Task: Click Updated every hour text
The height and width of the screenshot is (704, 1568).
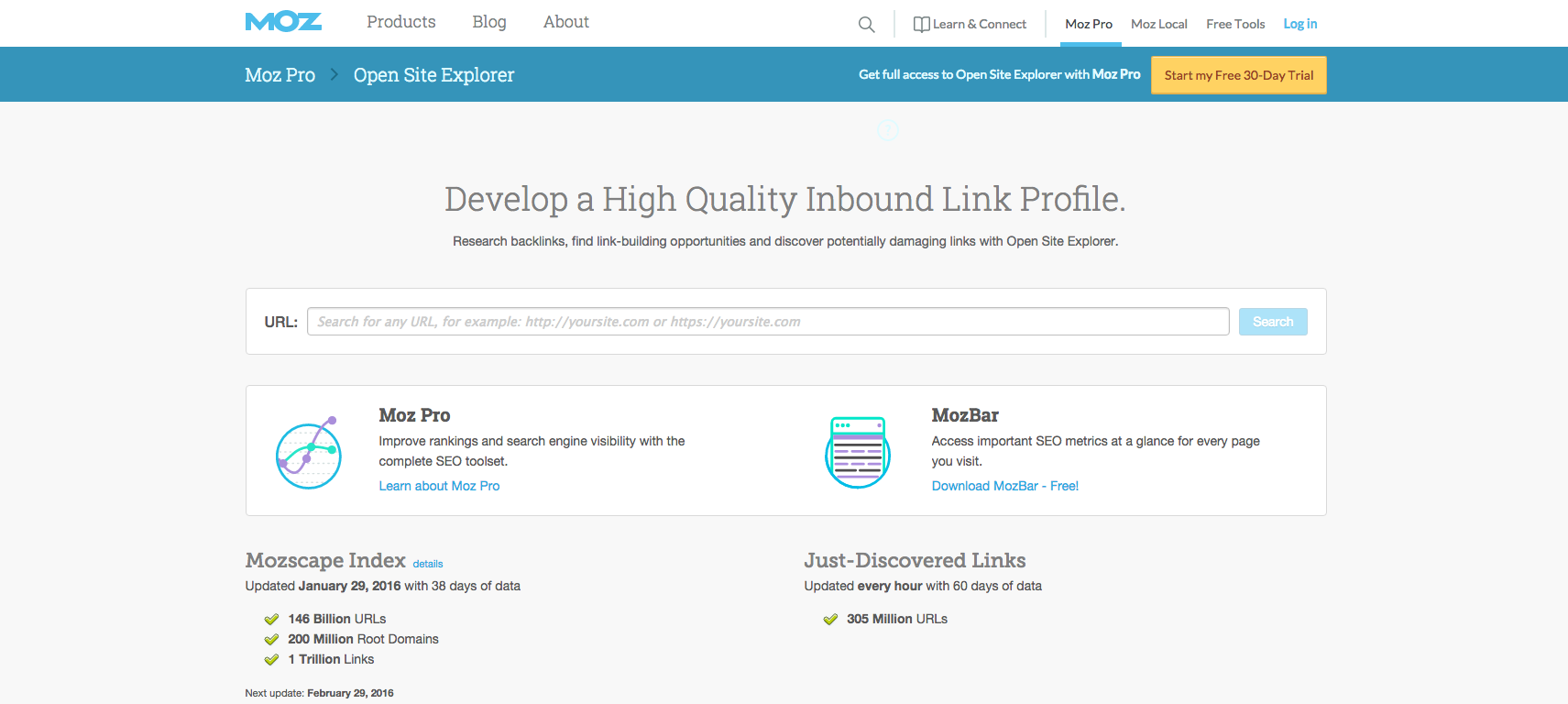Action: click(x=863, y=586)
